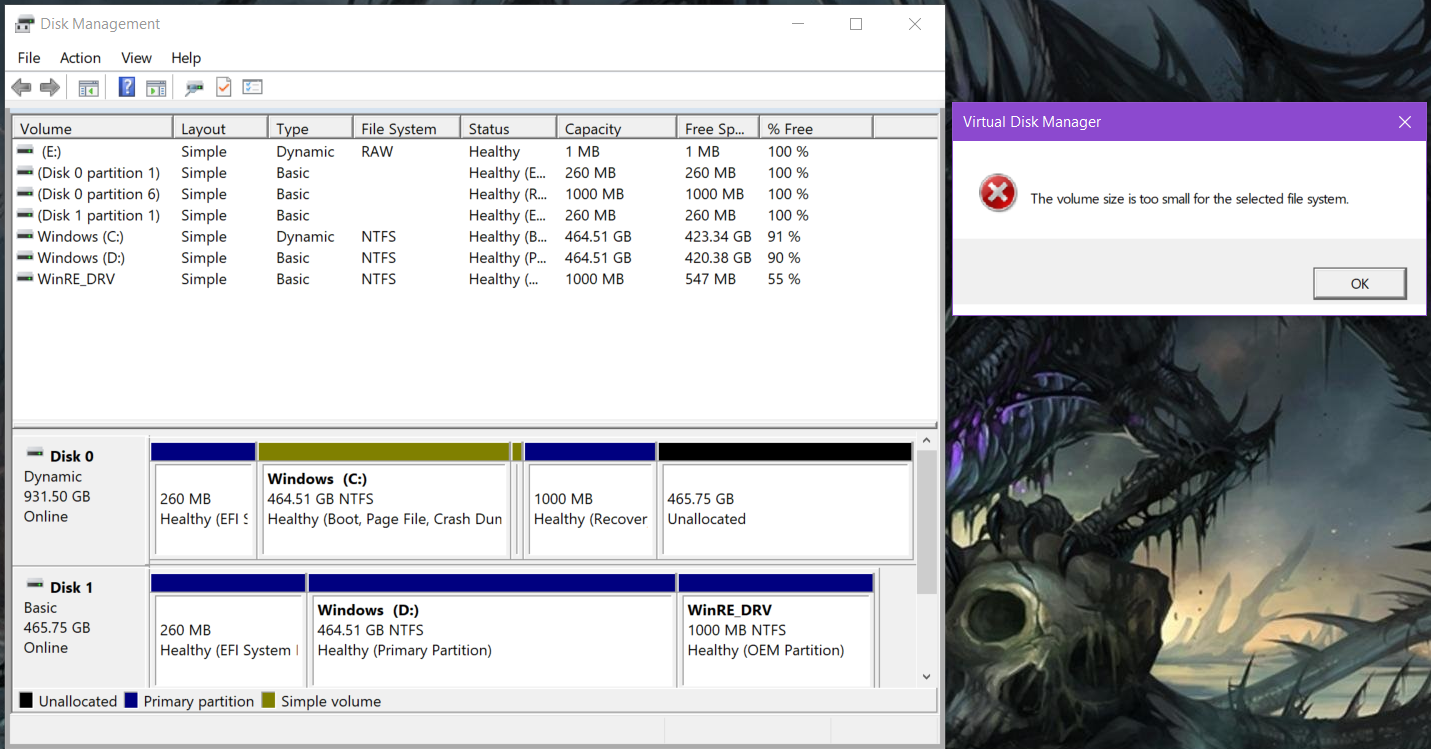Click the disk pane scroll down arrow
Screen dimensions: 1431x749
pyautogui.click(x=926, y=677)
